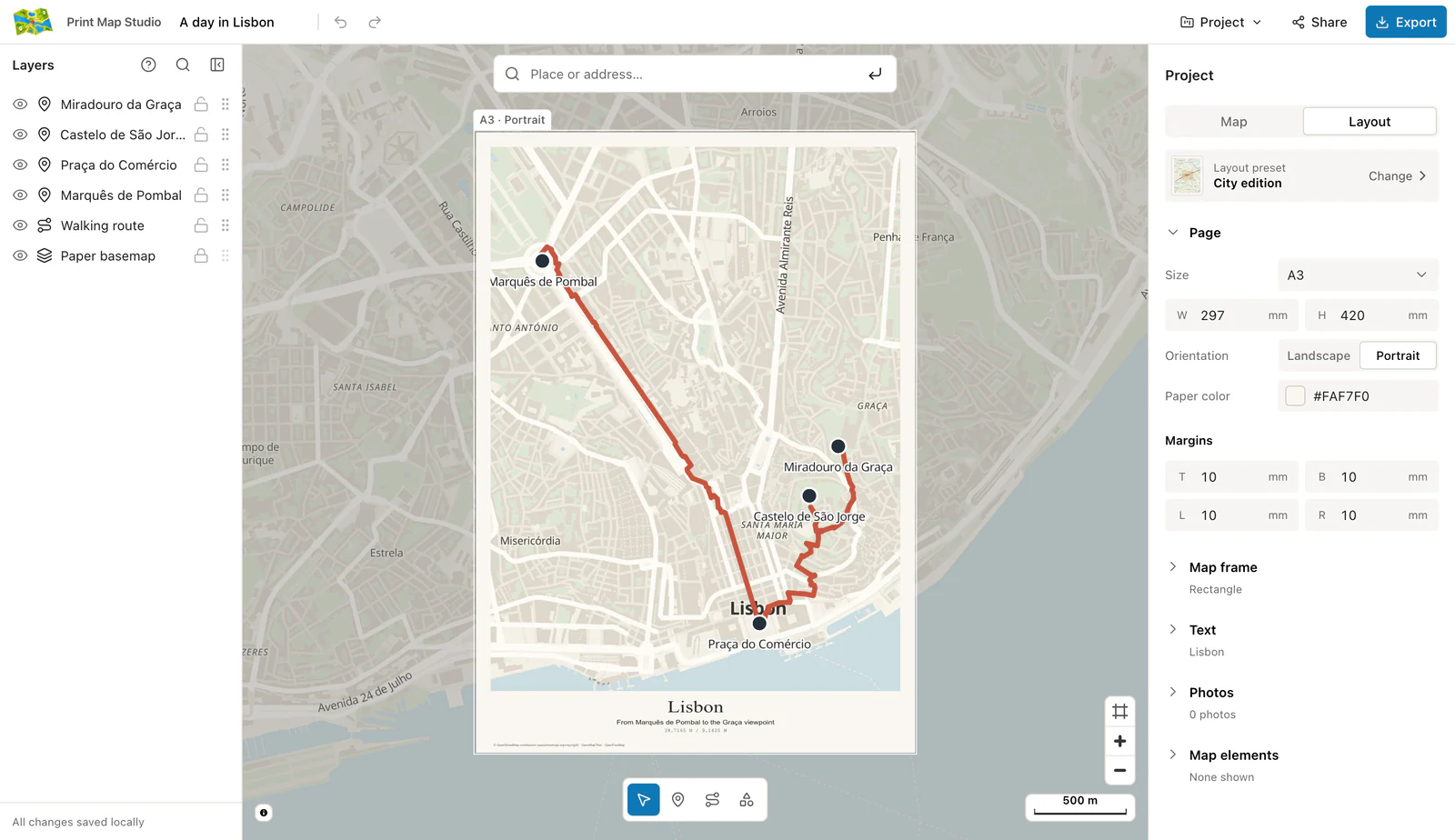Image resolution: width=1455 pixels, height=840 pixels.
Task: Open the paper color swatch
Action: pyautogui.click(x=1296, y=395)
